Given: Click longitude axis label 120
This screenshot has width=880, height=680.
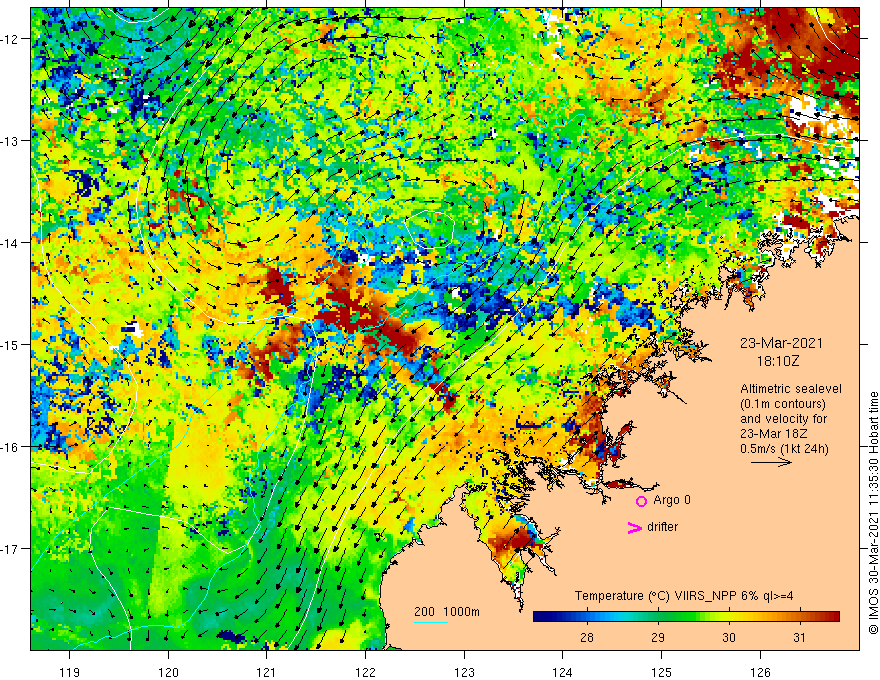Looking at the screenshot, I should pyautogui.click(x=168, y=672).
